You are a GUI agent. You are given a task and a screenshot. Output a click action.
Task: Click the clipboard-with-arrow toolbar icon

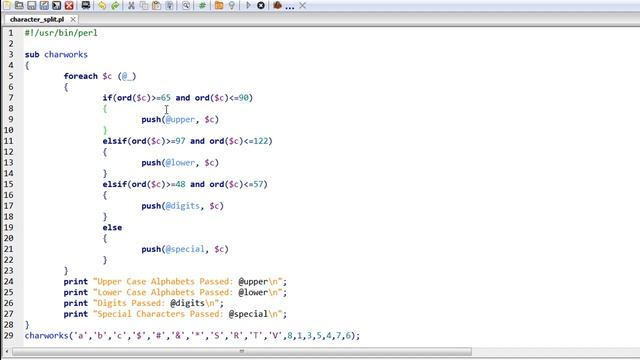(x=169, y=5)
